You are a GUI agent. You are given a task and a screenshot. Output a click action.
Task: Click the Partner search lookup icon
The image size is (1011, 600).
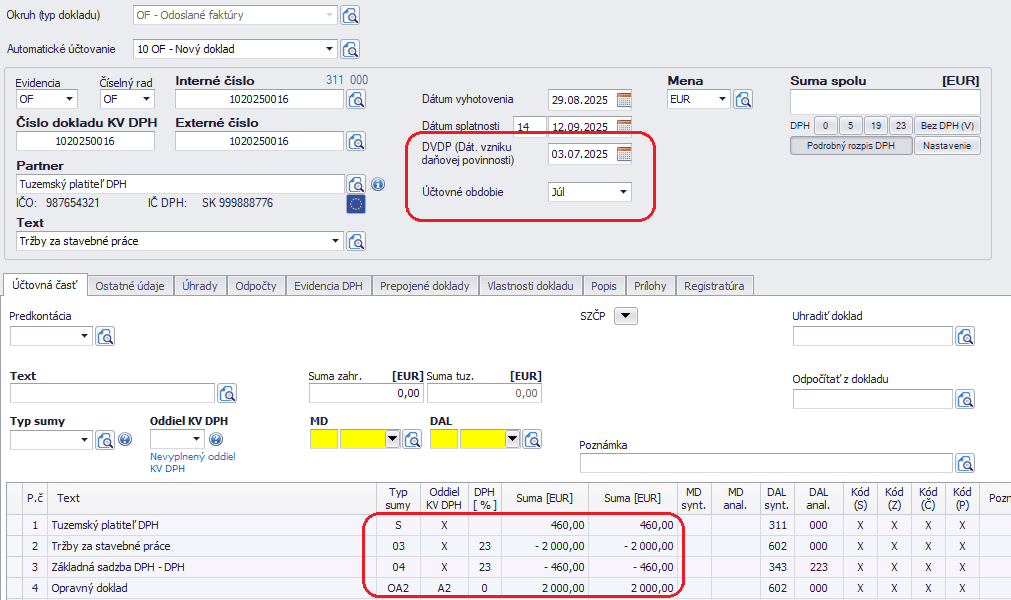pos(356,184)
